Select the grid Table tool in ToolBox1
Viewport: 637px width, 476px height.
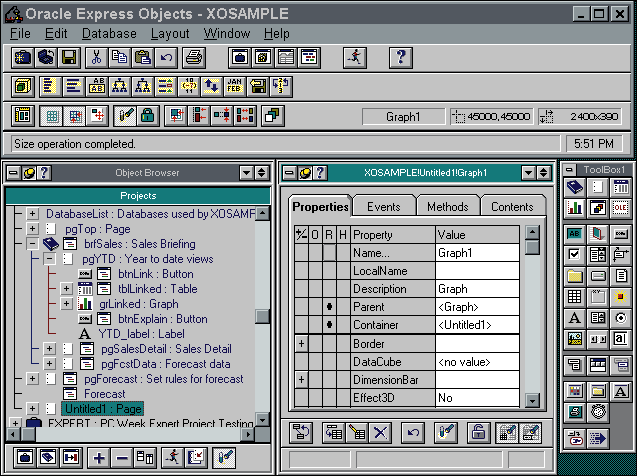click(574, 296)
